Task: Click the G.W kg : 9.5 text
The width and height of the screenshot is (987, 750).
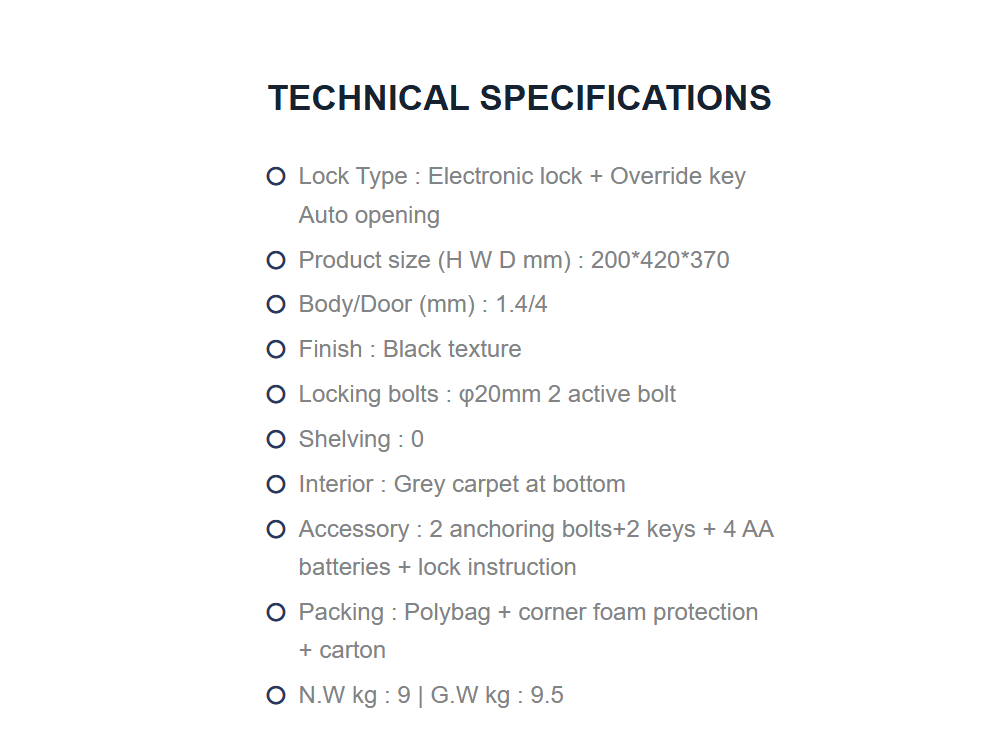Action: [497, 696]
